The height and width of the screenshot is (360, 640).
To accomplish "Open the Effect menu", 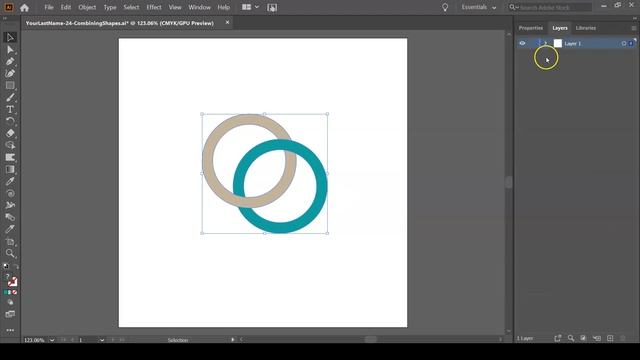I will coord(154,7).
